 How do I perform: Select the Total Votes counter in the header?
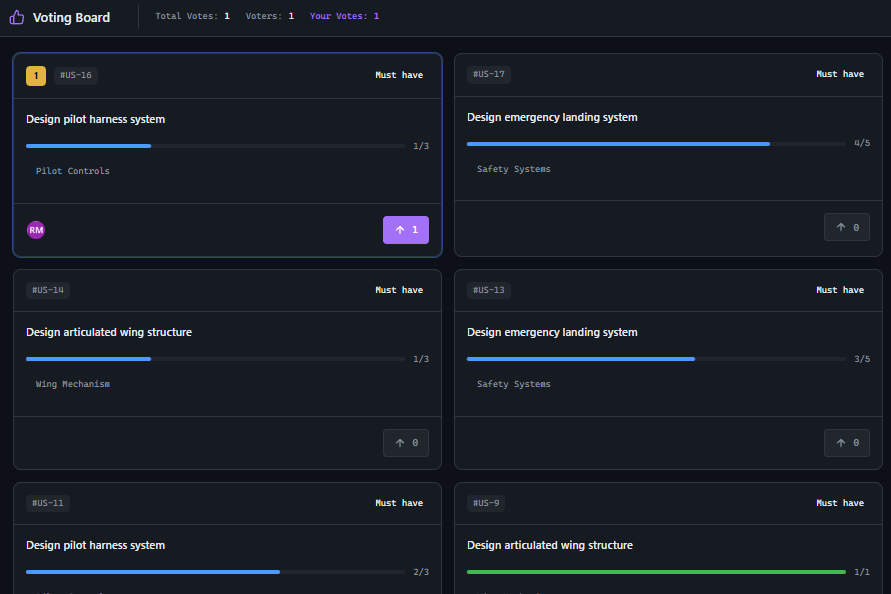(193, 16)
